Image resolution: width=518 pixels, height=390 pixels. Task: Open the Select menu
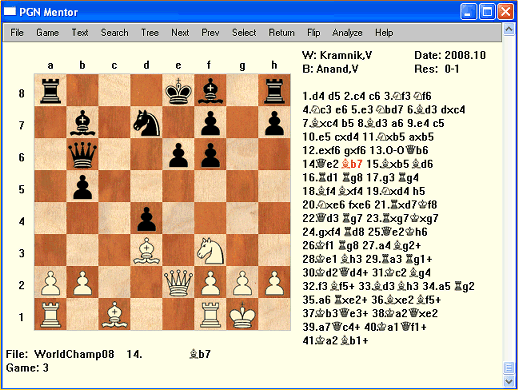tap(244, 33)
